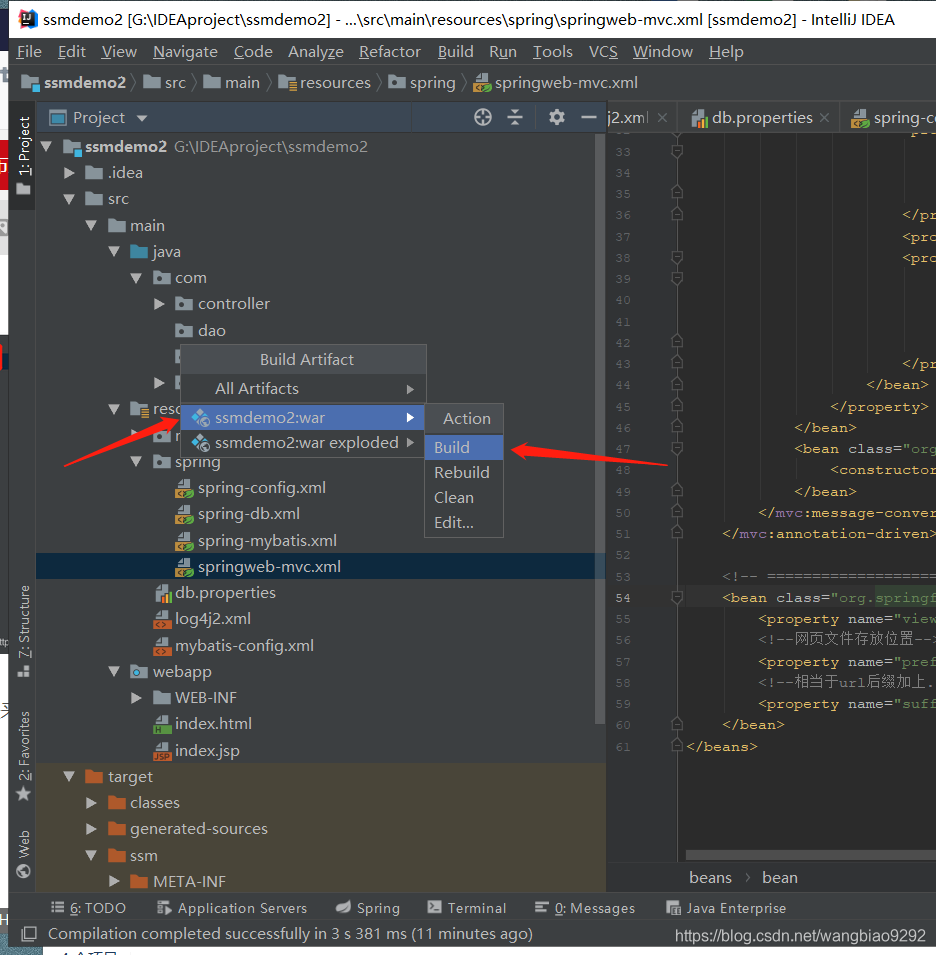Click the spring-config.xml file icon
This screenshot has width=936, height=955.
point(185,488)
